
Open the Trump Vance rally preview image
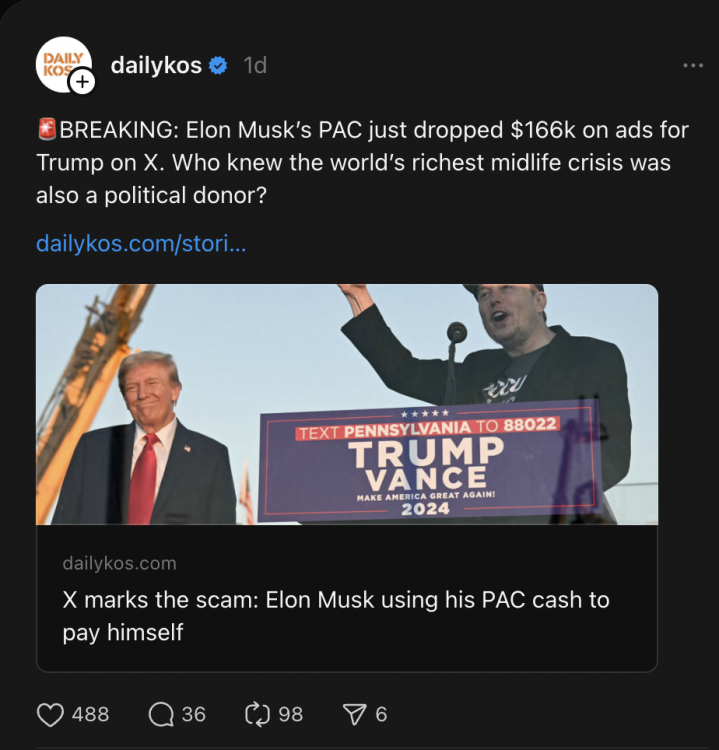coord(346,404)
